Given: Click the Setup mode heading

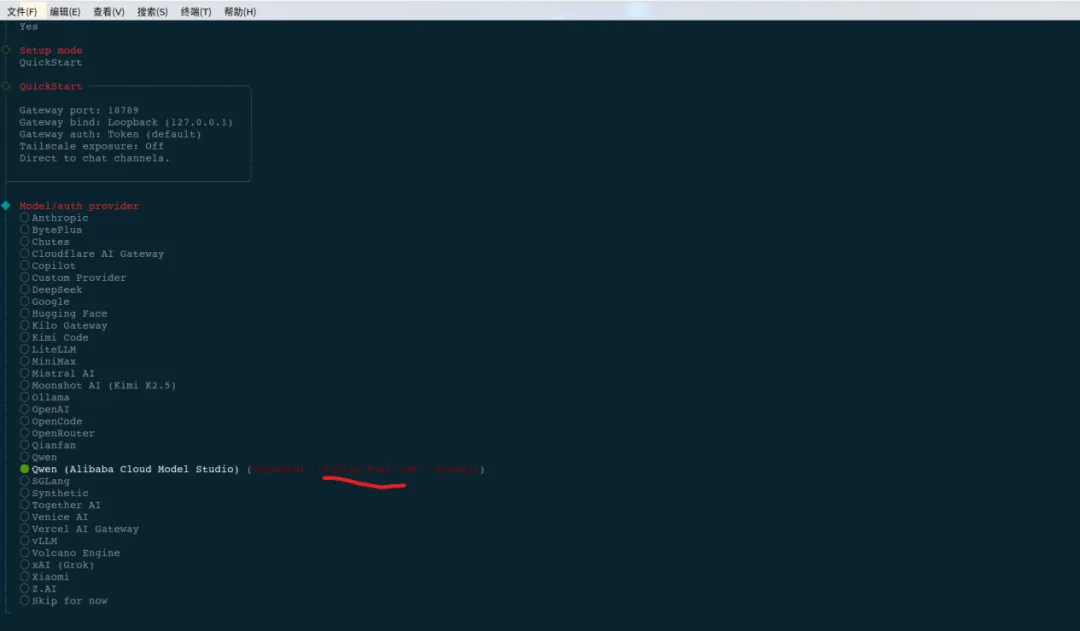Looking at the screenshot, I should (51, 50).
